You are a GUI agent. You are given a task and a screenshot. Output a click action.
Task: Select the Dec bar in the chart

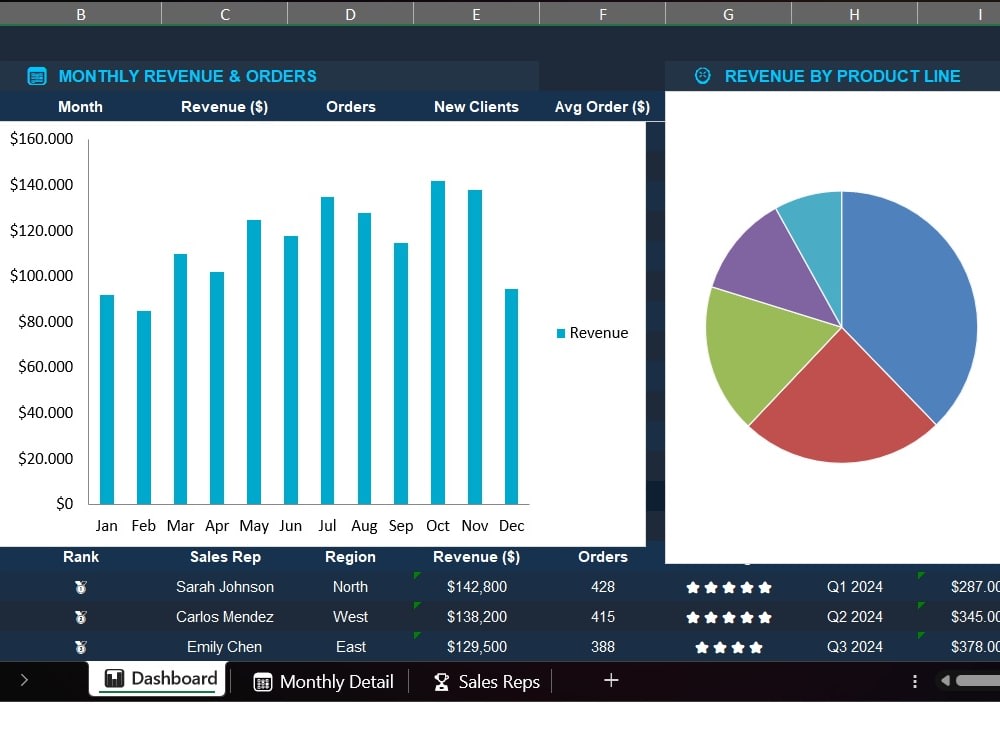tap(511, 396)
